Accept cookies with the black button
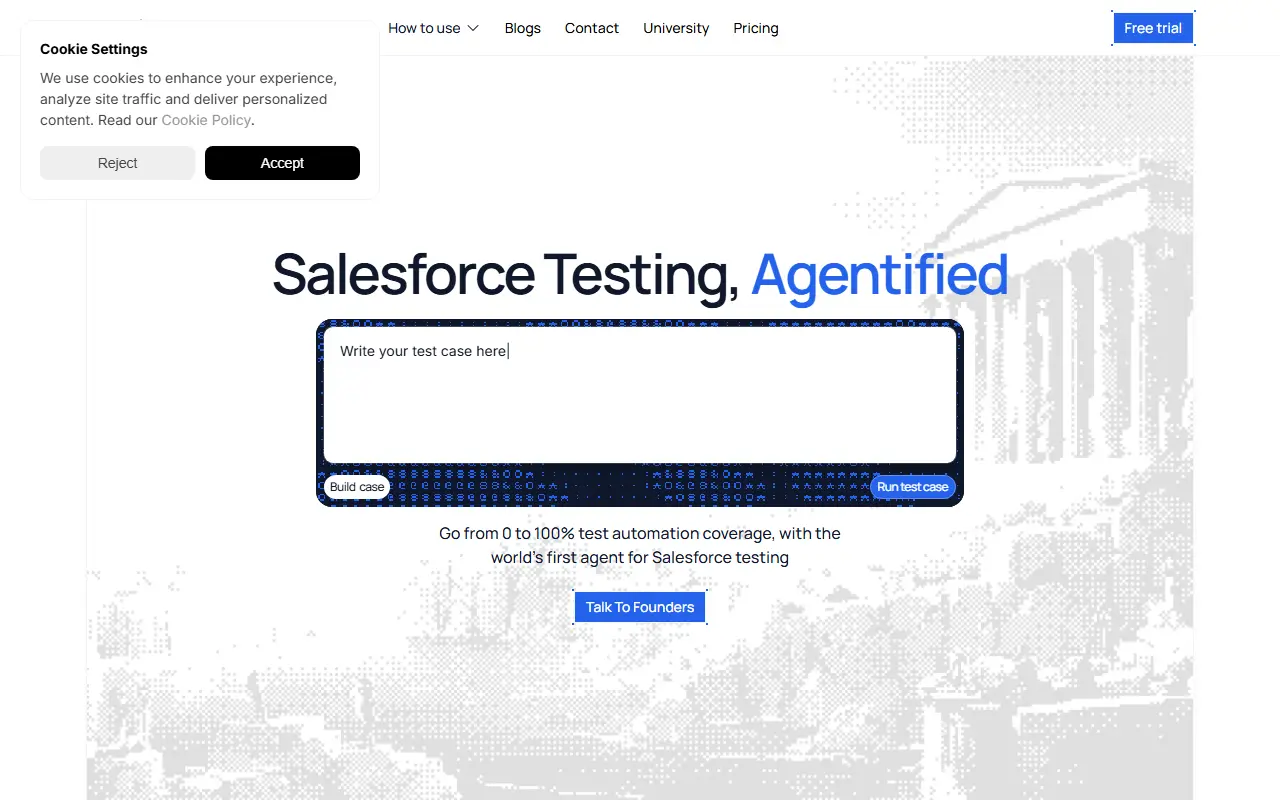The height and width of the screenshot is (800, 1280). pos(282,163)
